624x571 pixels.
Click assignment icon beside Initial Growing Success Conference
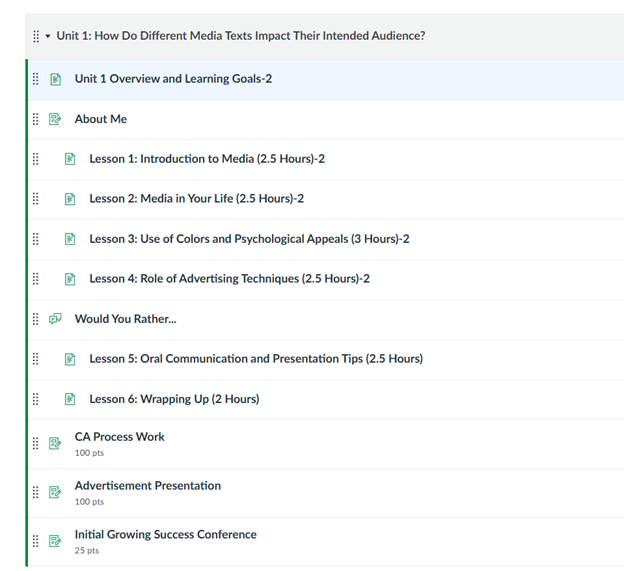(55, 541)
